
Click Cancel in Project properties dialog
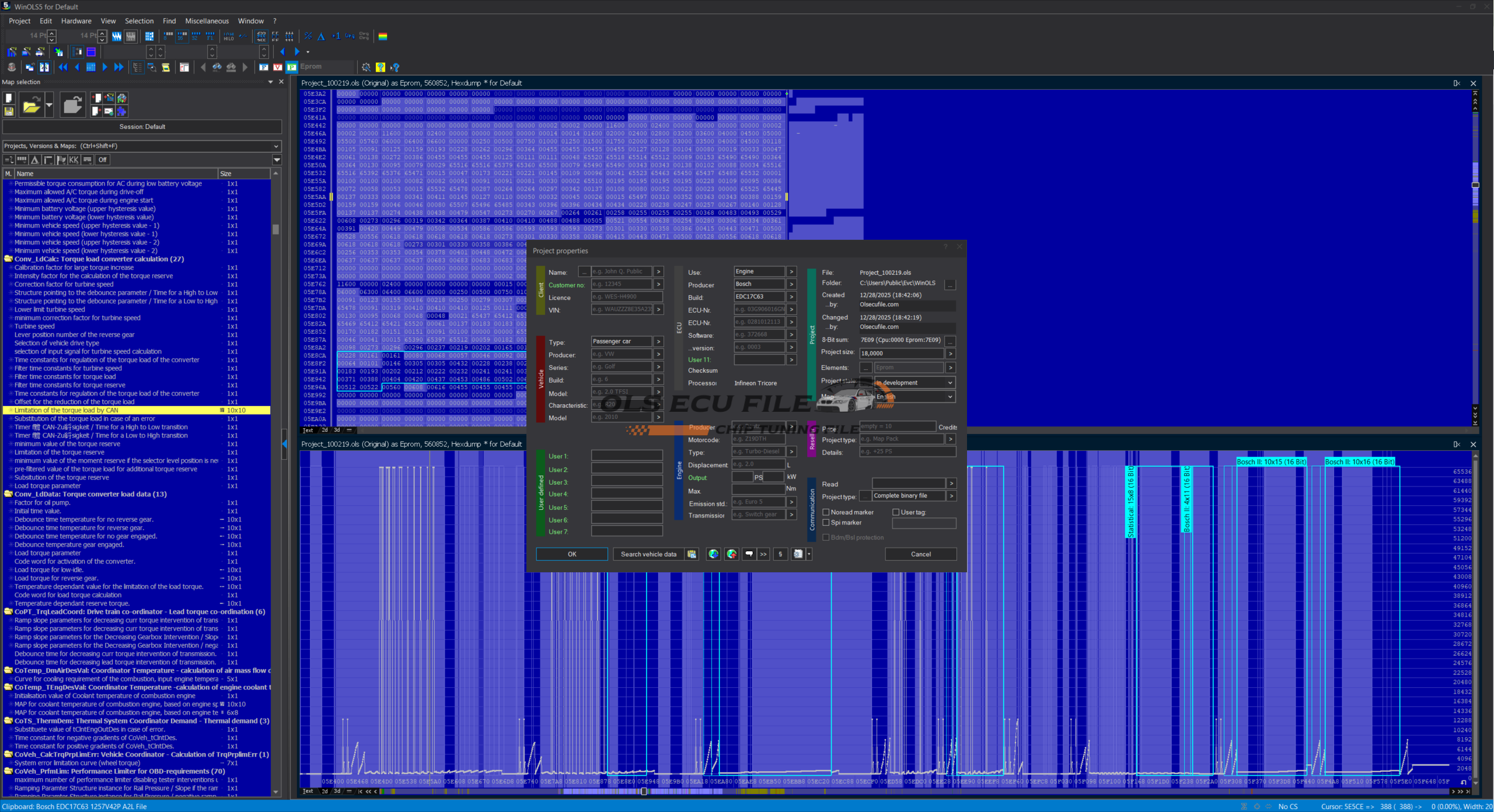pos(920,554)
